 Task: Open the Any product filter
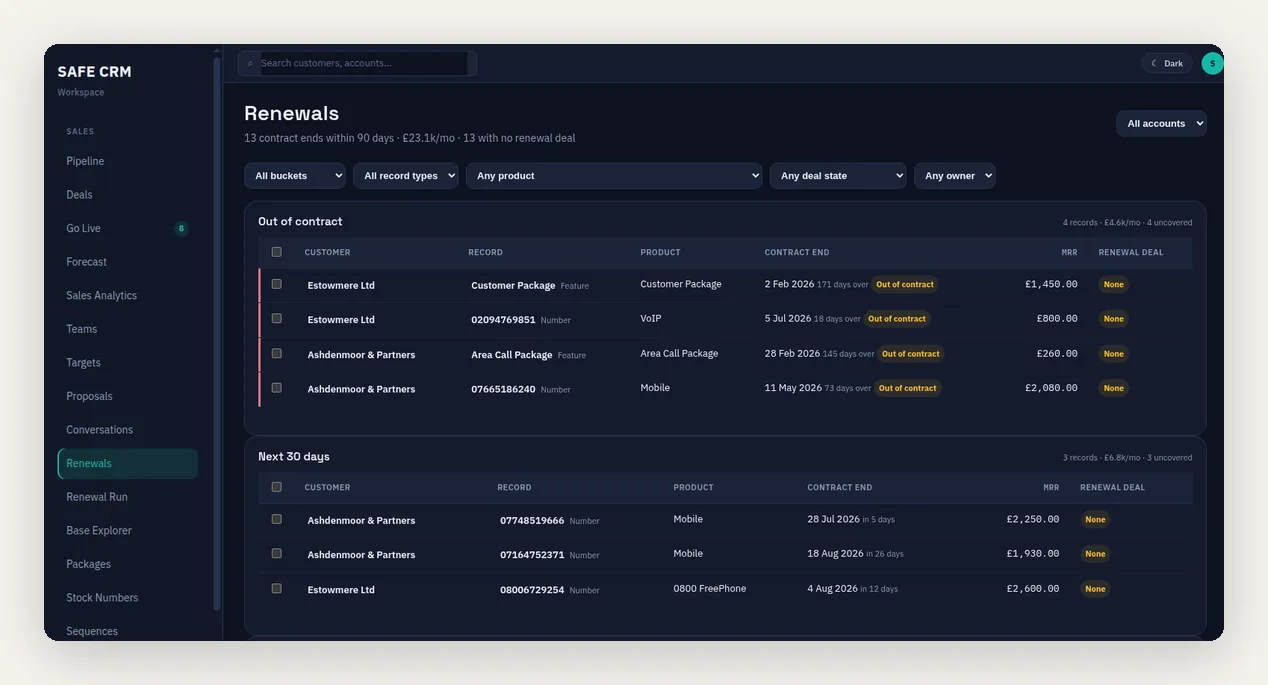[614, 175]
